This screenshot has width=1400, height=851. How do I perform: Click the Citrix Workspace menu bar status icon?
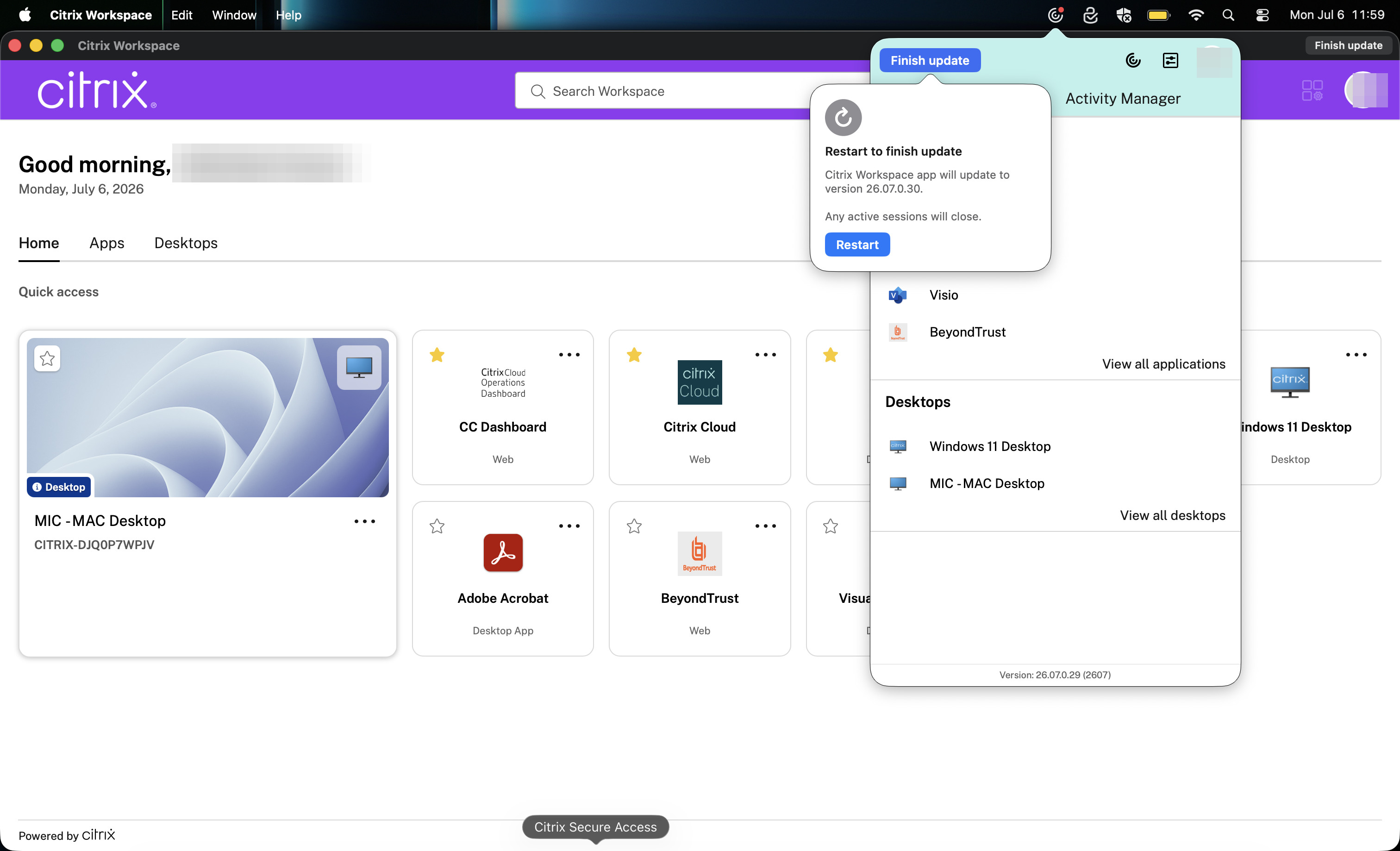tap(1055, 15)
